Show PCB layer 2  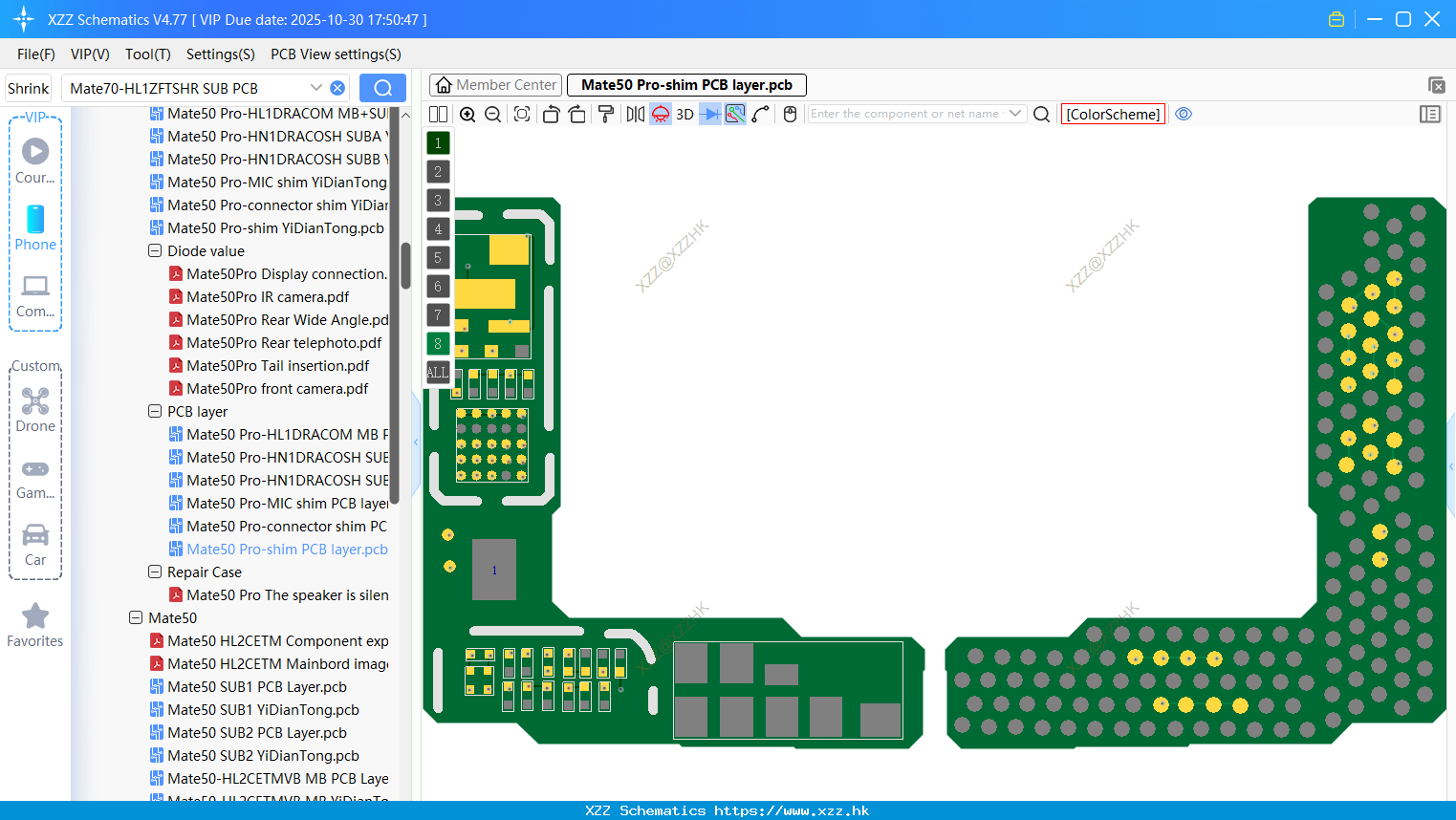click(x=438, y=171)
